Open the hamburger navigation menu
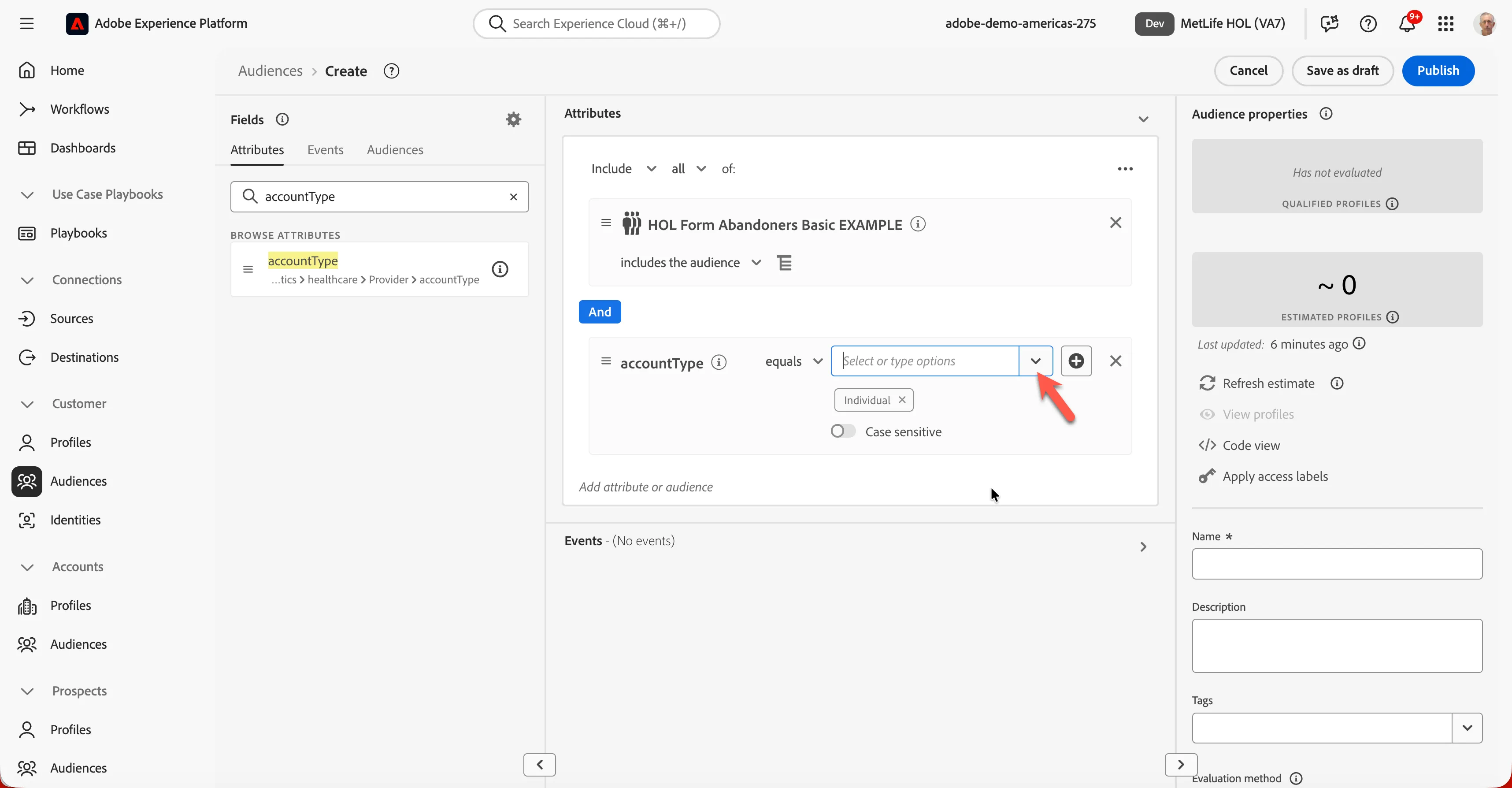1512x788 pixels. click(26, 23)
